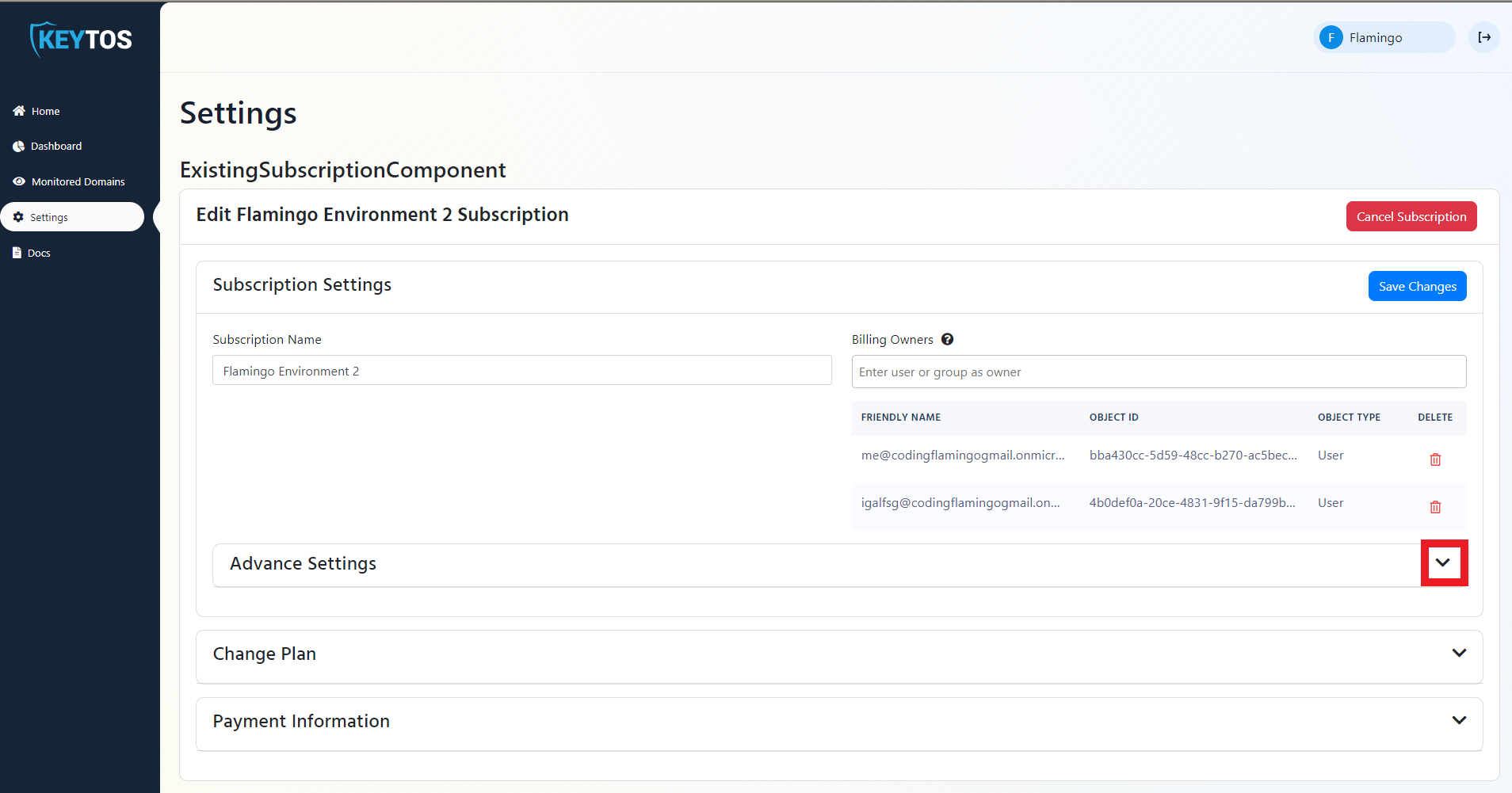The height and width of the screenshot is (793, 1512).
Task: Click the Change Plan heading text
Action: point(265,654)
